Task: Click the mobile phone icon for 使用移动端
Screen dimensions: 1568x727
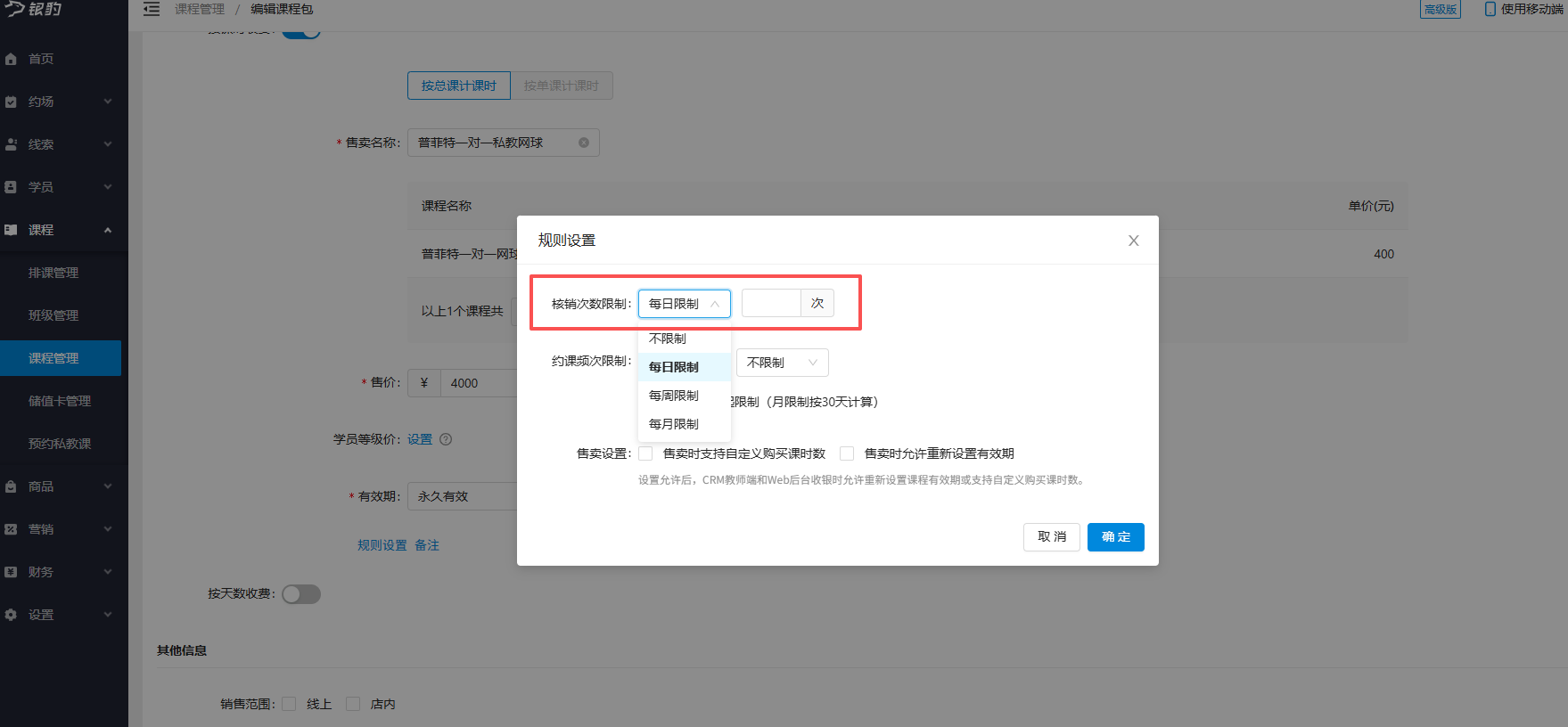Action: 1490,9
